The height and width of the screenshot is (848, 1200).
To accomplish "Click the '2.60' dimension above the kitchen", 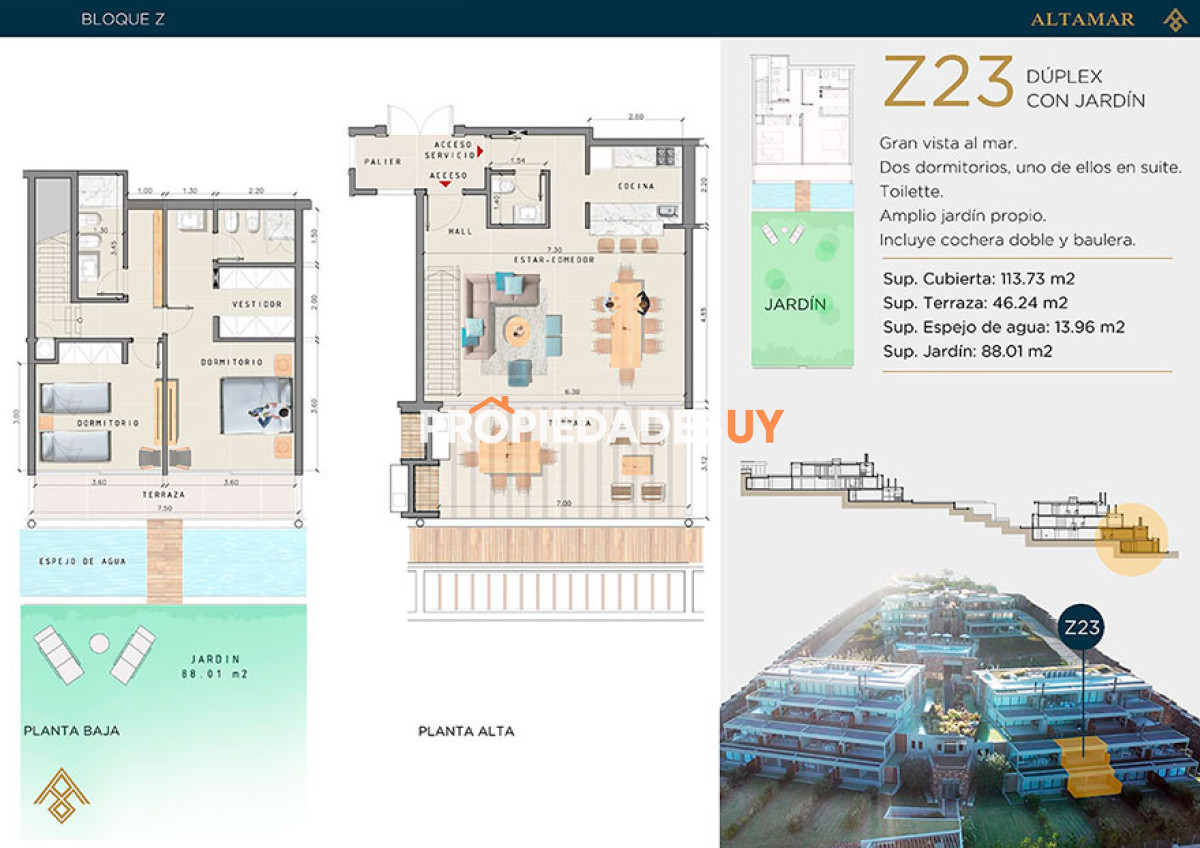I will [x=636, y=118].
